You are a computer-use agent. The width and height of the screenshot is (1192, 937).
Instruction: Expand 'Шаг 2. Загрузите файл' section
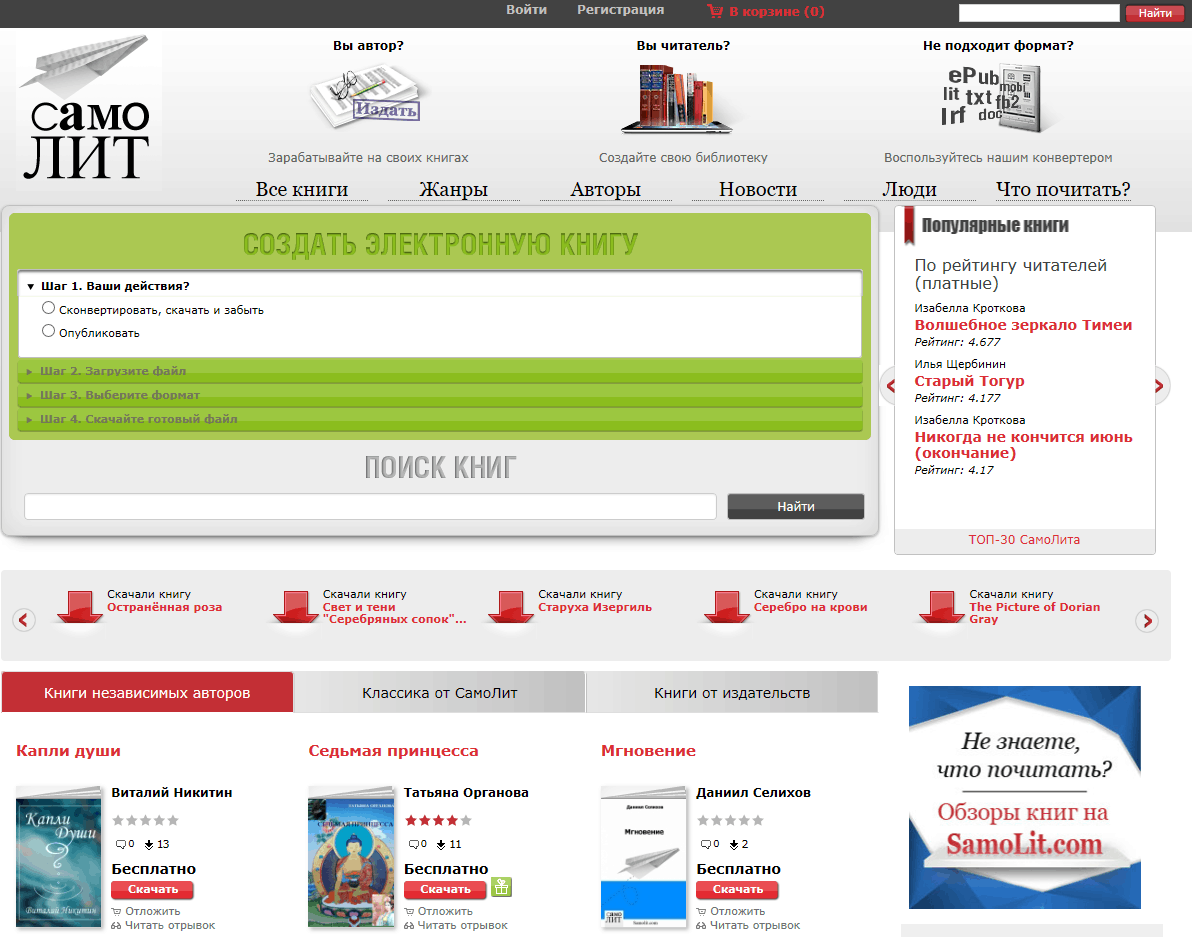[112, 371]
